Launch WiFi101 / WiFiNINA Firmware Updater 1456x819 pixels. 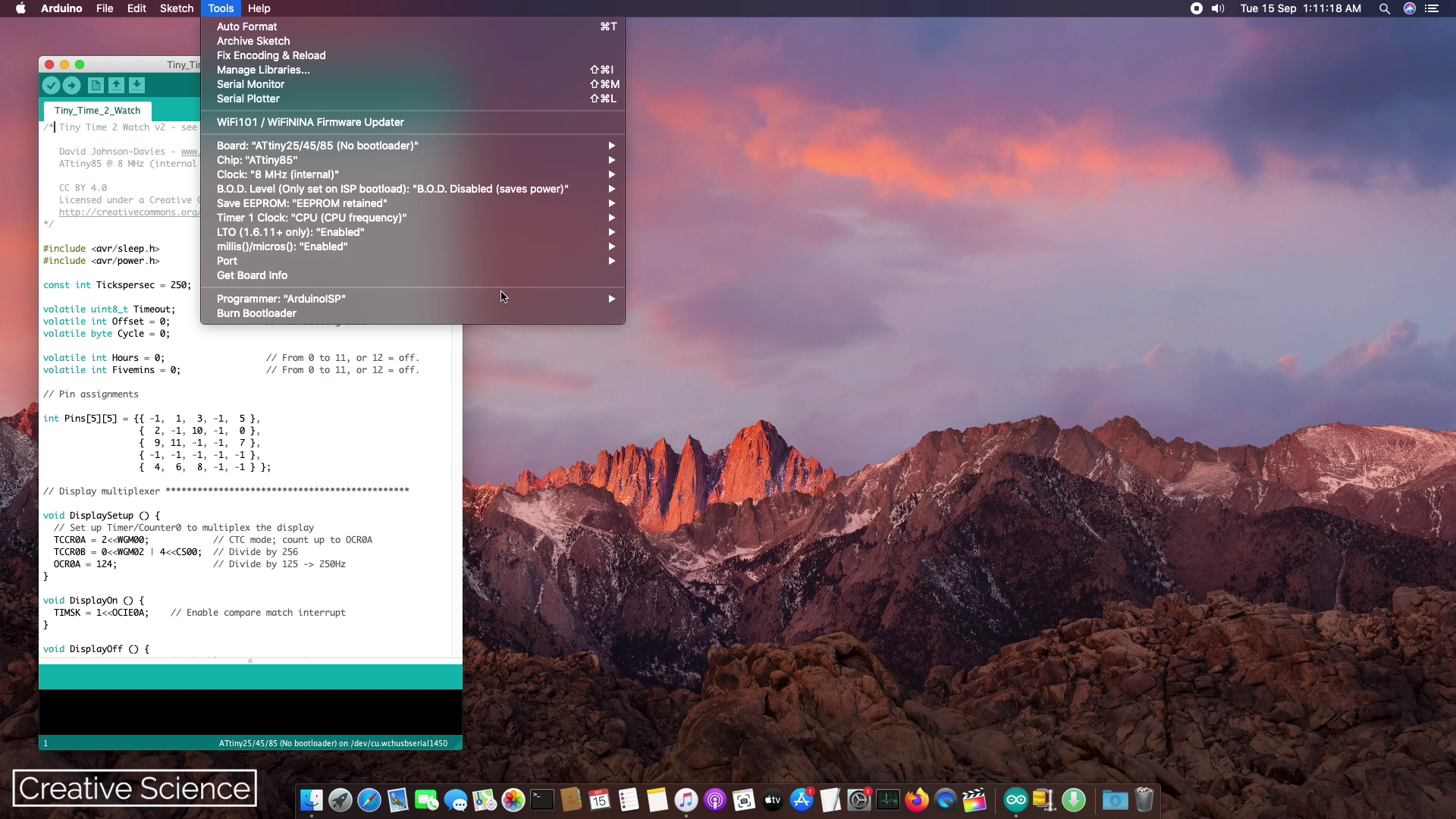click(413, 122)
